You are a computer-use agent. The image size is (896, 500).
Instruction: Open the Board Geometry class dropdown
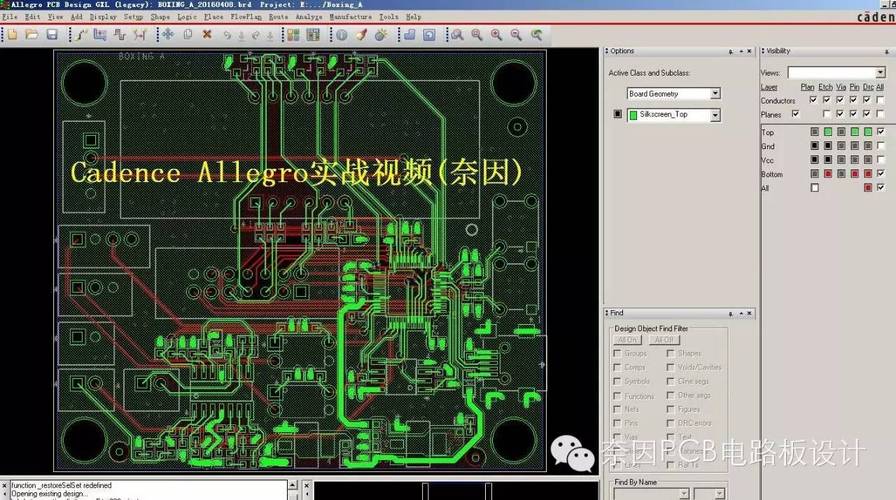(715, 94)
